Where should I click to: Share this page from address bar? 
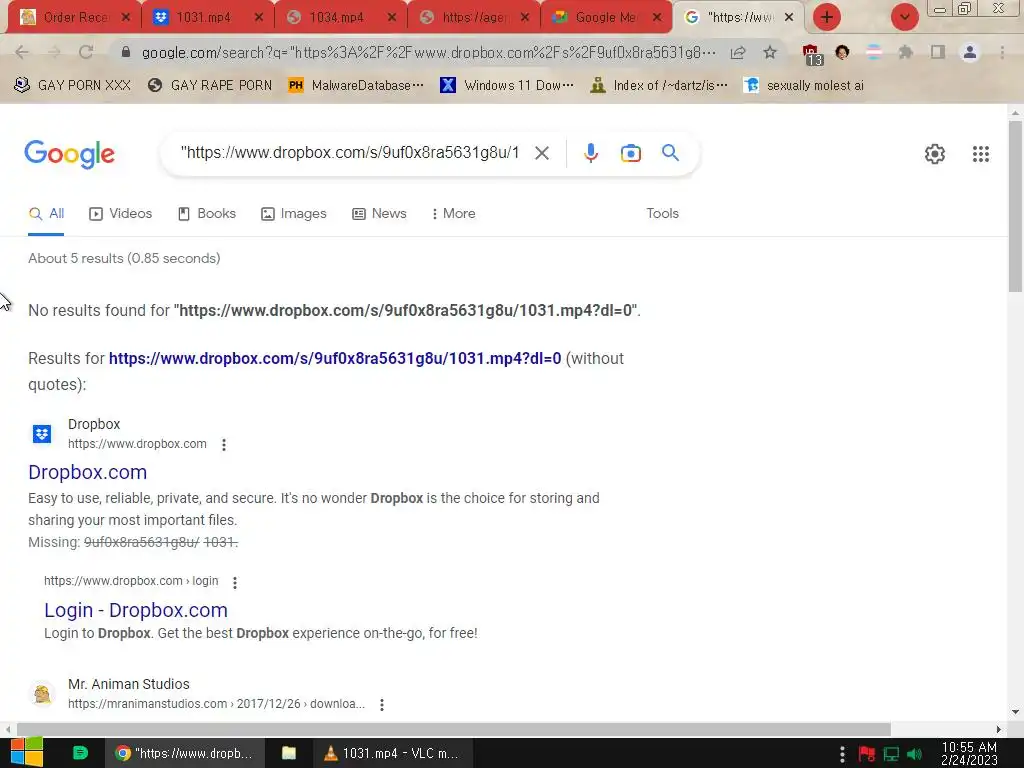[738, 52]
